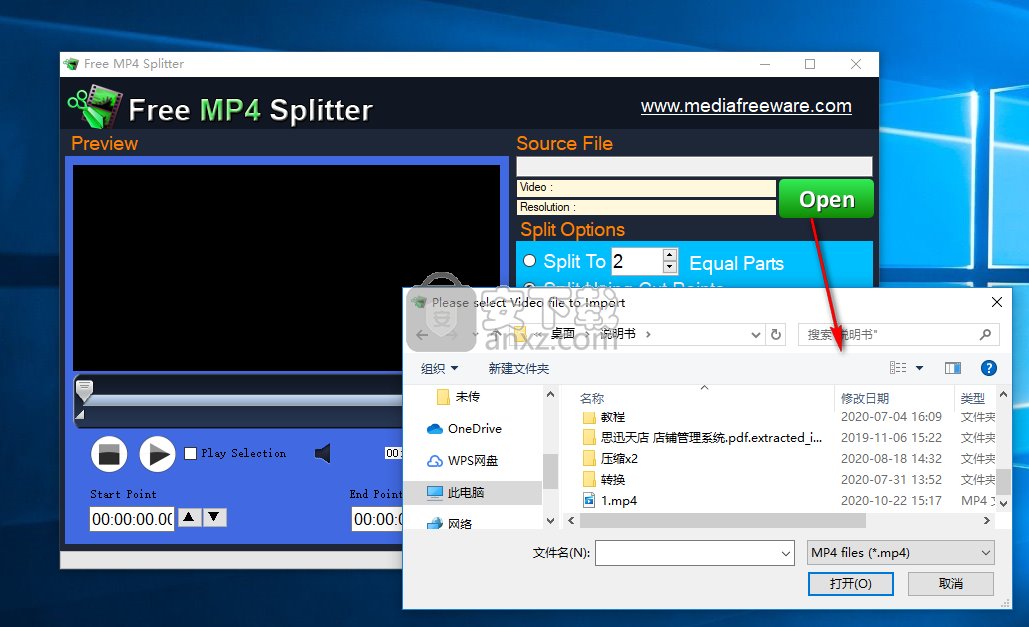This screenshot has height=627, width=1029.
Task: Go up one folder level in dialog
Action: pyautogui.click(x=496, y=334)
